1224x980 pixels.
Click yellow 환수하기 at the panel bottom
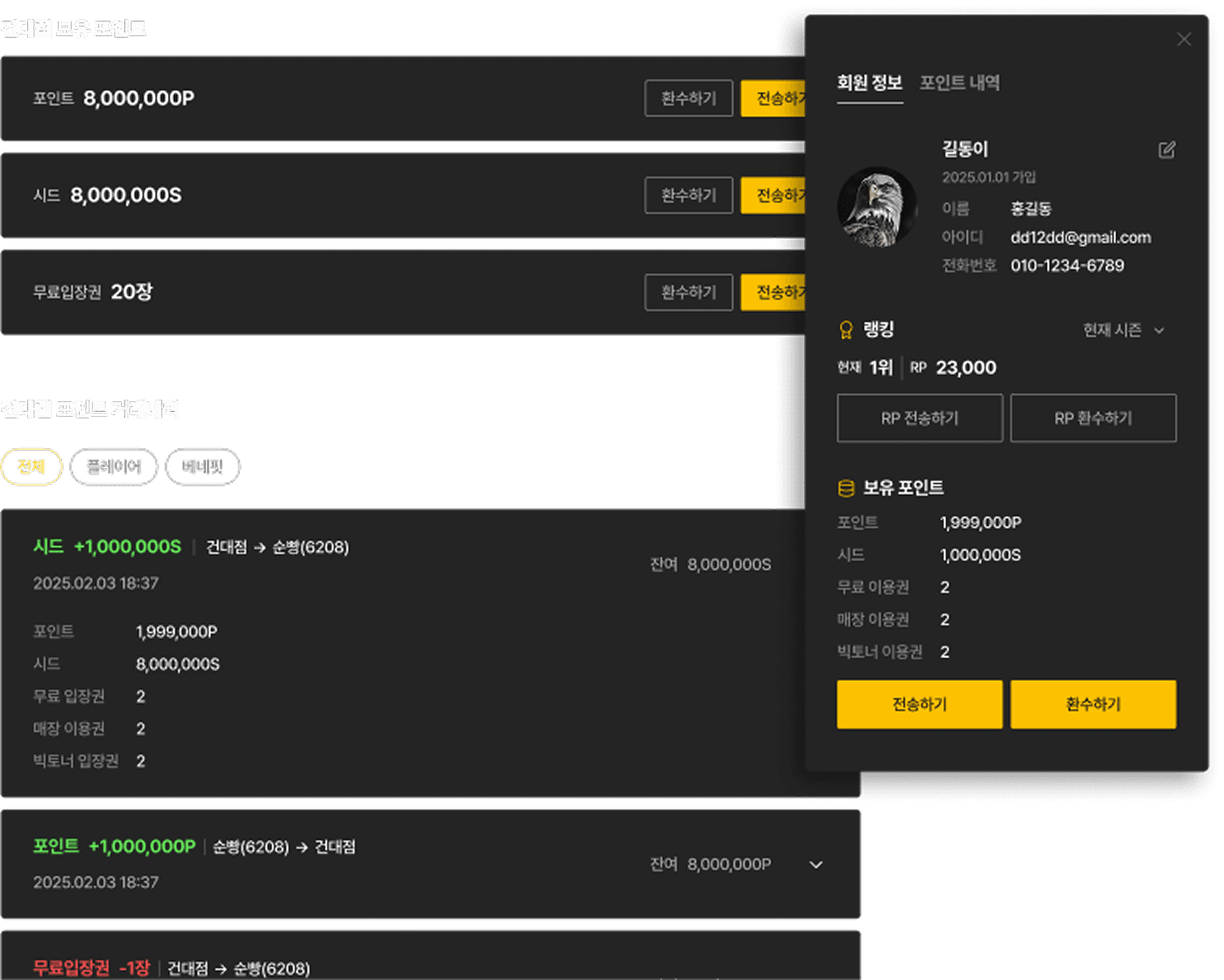1093,704
